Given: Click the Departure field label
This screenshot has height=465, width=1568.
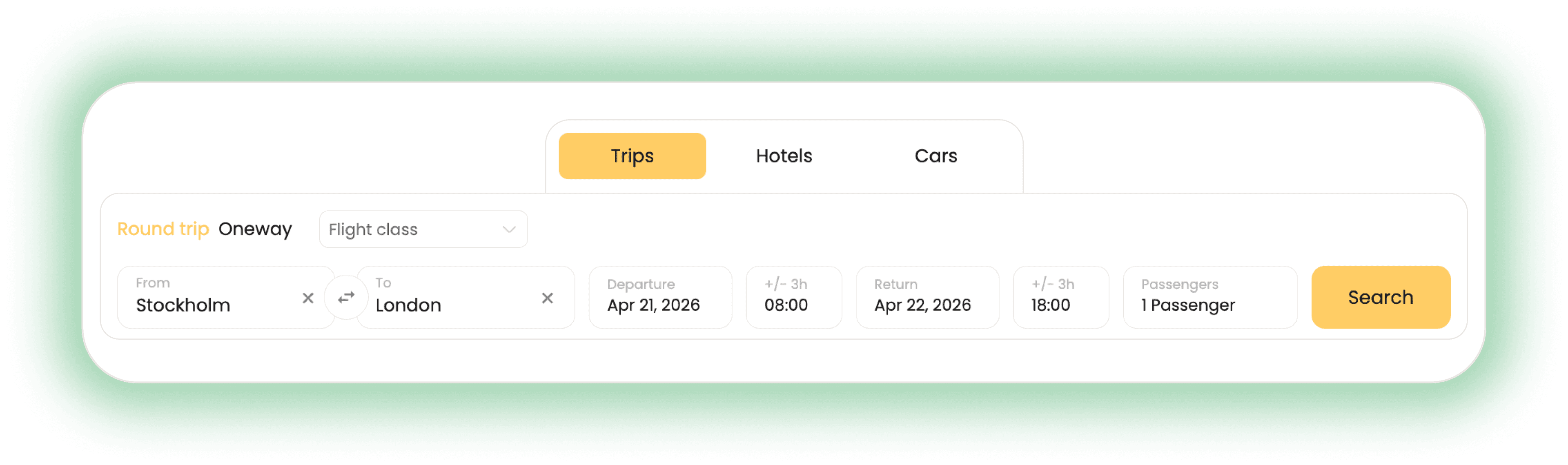Looking at the screenshot, I should click(640, 284).
